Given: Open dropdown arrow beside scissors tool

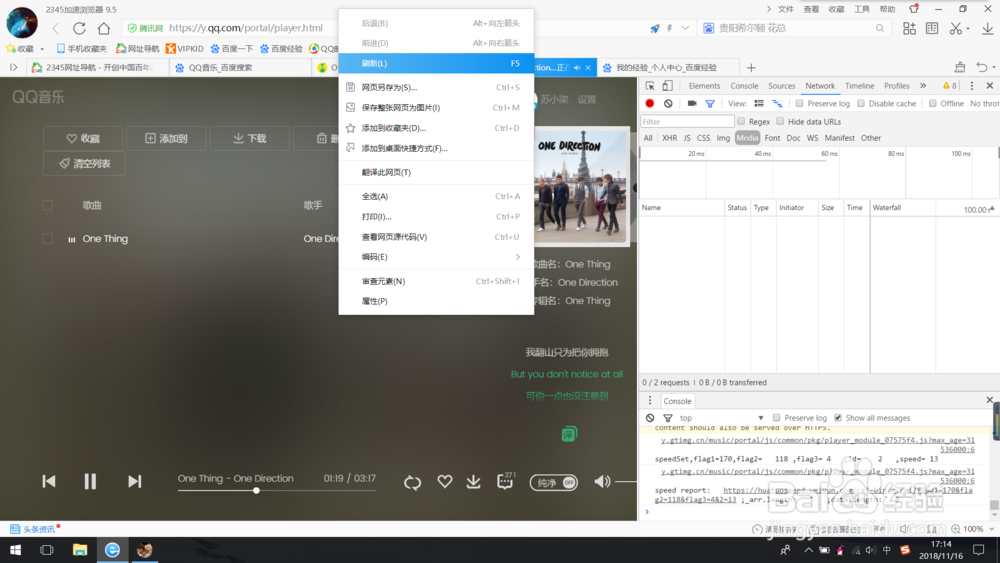Looking at the screenshot, I should pyautogui.click(x=968, y=29).
